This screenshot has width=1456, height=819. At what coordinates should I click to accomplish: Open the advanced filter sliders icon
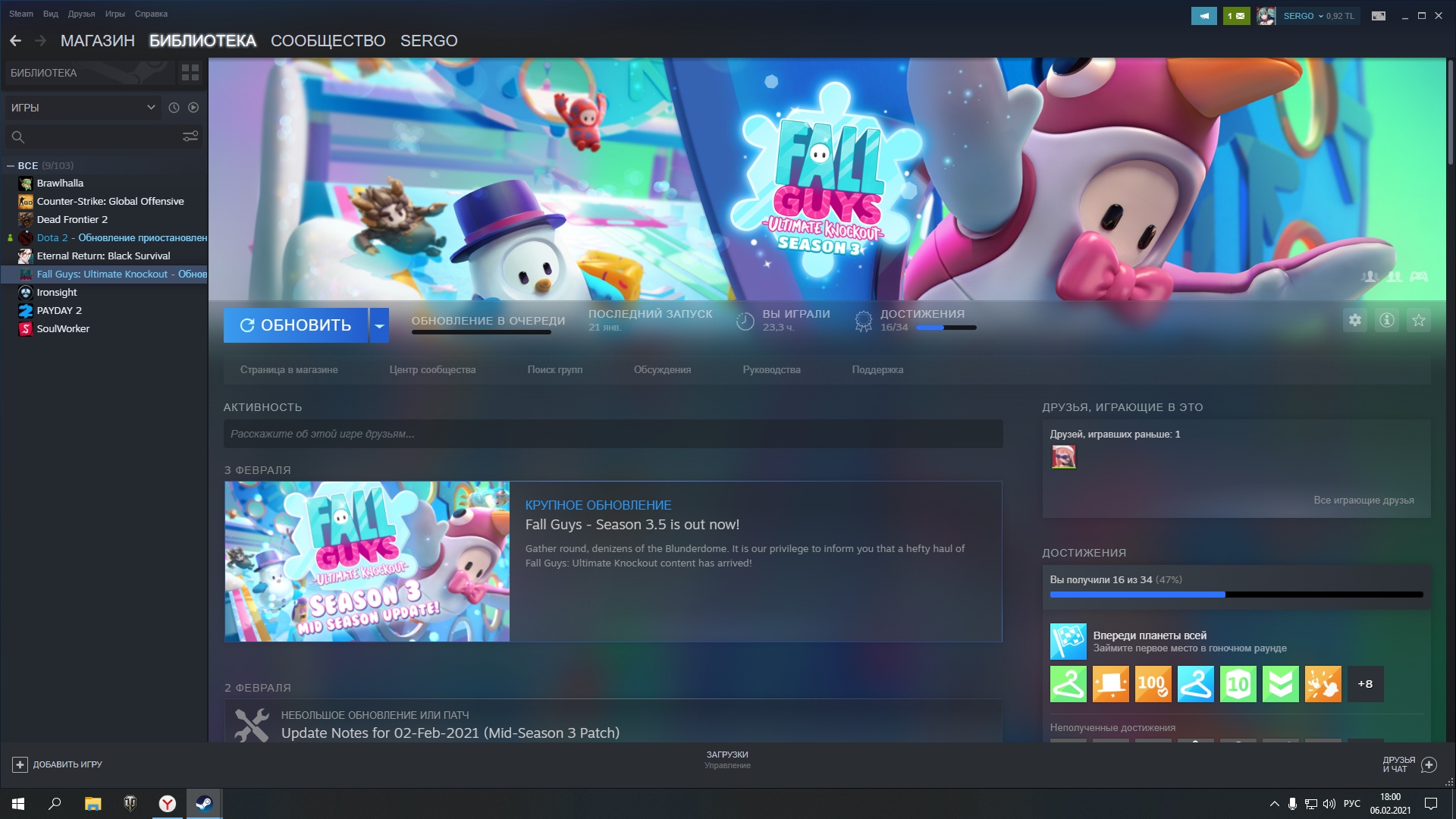click(190, 136)
